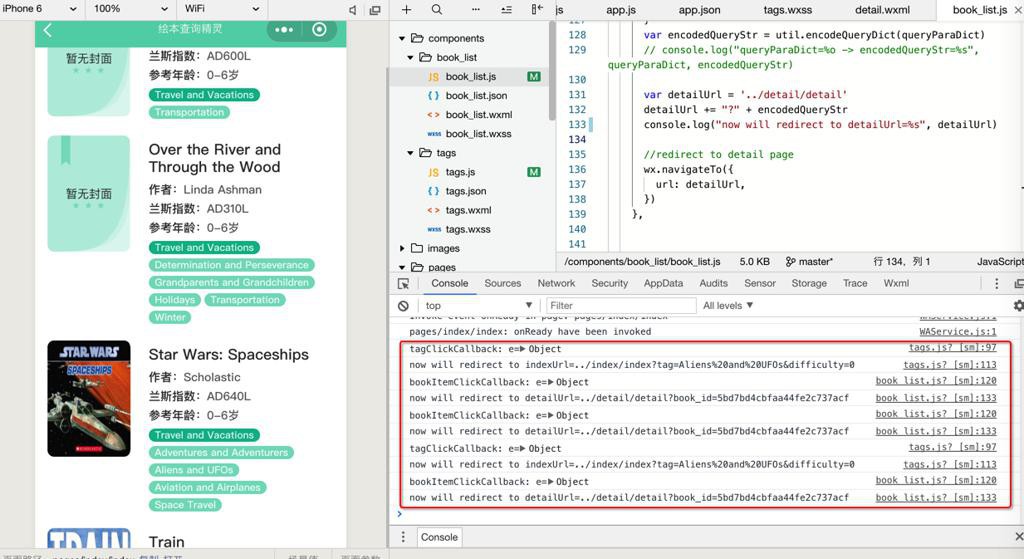
Task: Open the top context dropdown in console
Action: (479, 306)
